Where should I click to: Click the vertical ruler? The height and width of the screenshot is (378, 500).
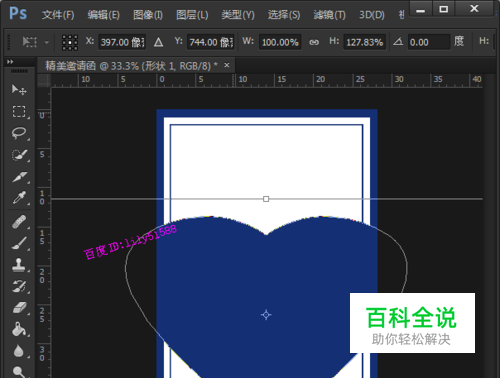tap(44, 233)
